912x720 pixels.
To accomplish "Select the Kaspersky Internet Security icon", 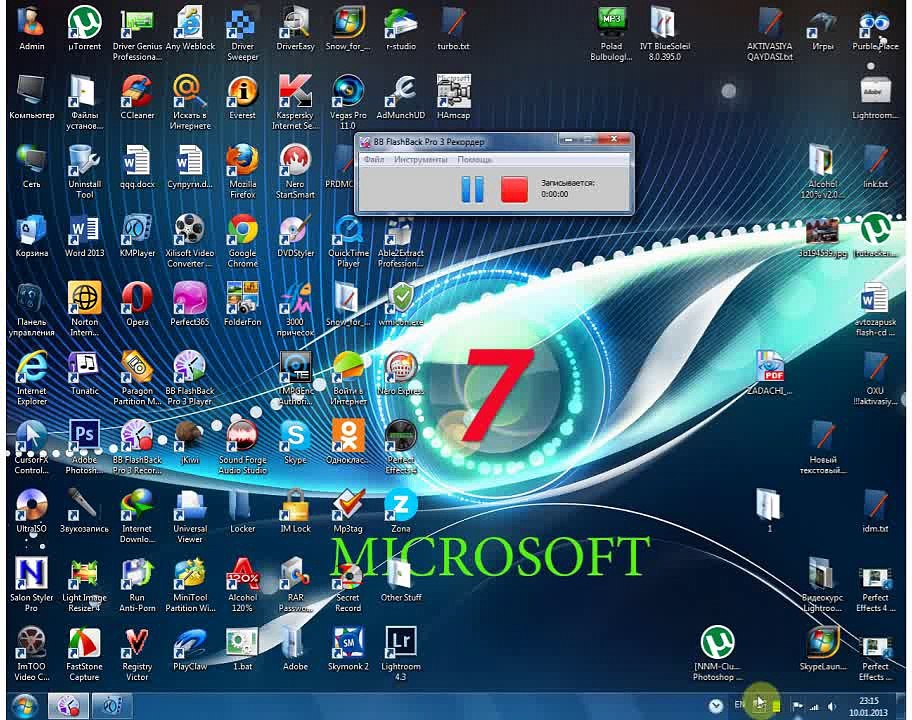I will pyautogui.click(x=295, y=103).
